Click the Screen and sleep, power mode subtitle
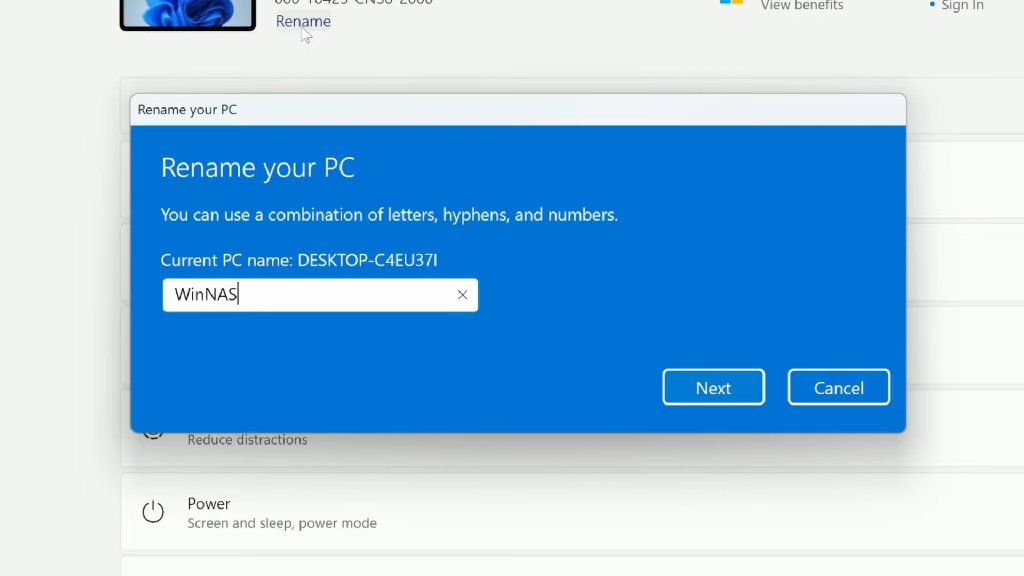The image size is (1024, 576). (281, 523)
